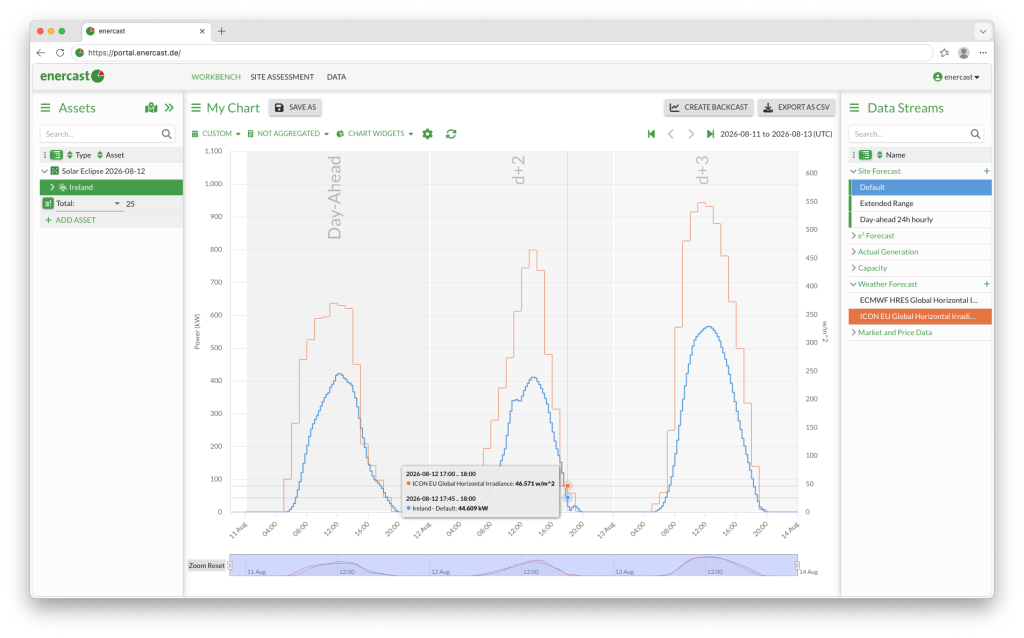The image size is (1024, 638).
Task: Click the SAVE AS button
Action: 295,108
